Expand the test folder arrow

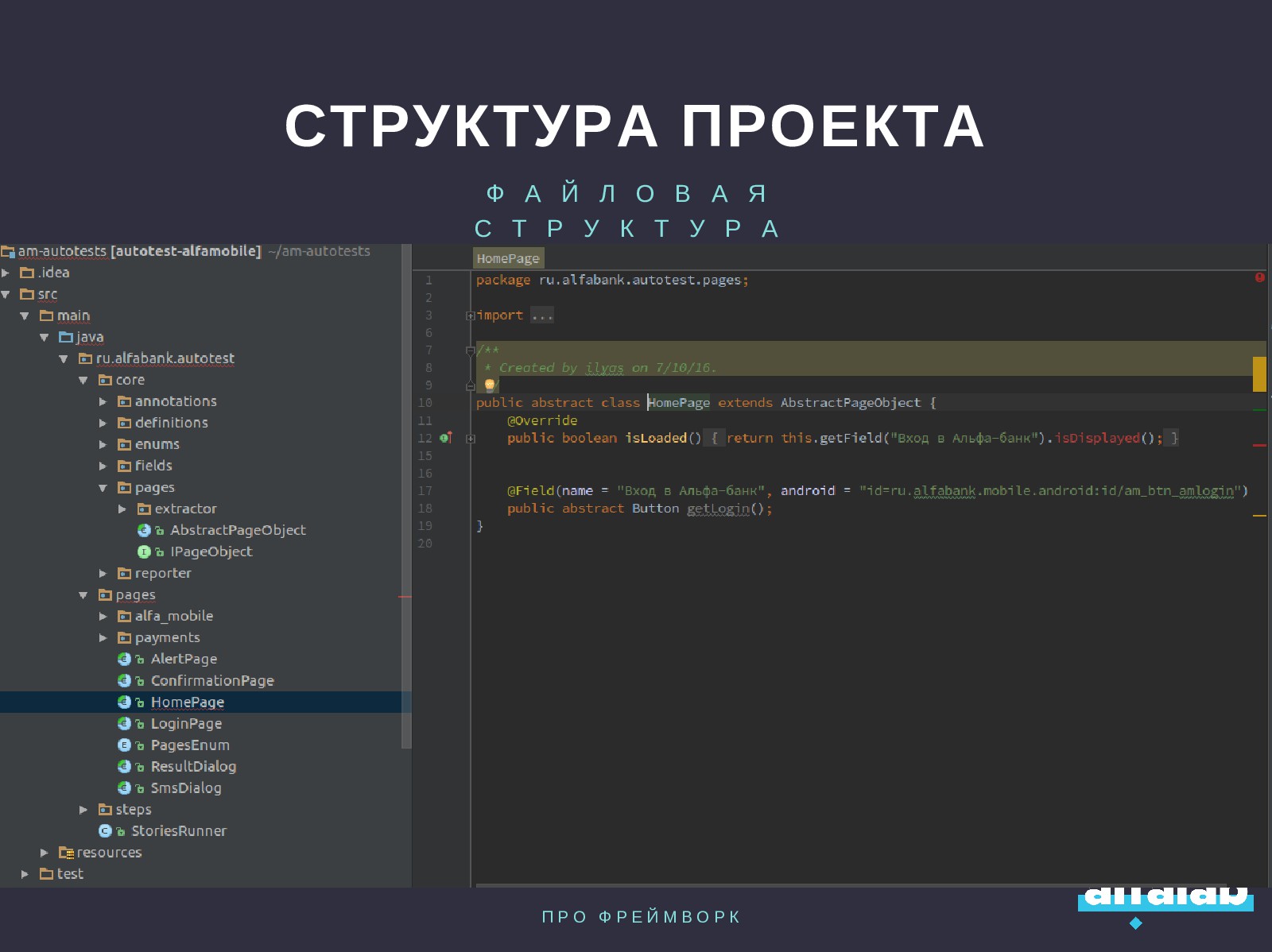tap(25, 873)
